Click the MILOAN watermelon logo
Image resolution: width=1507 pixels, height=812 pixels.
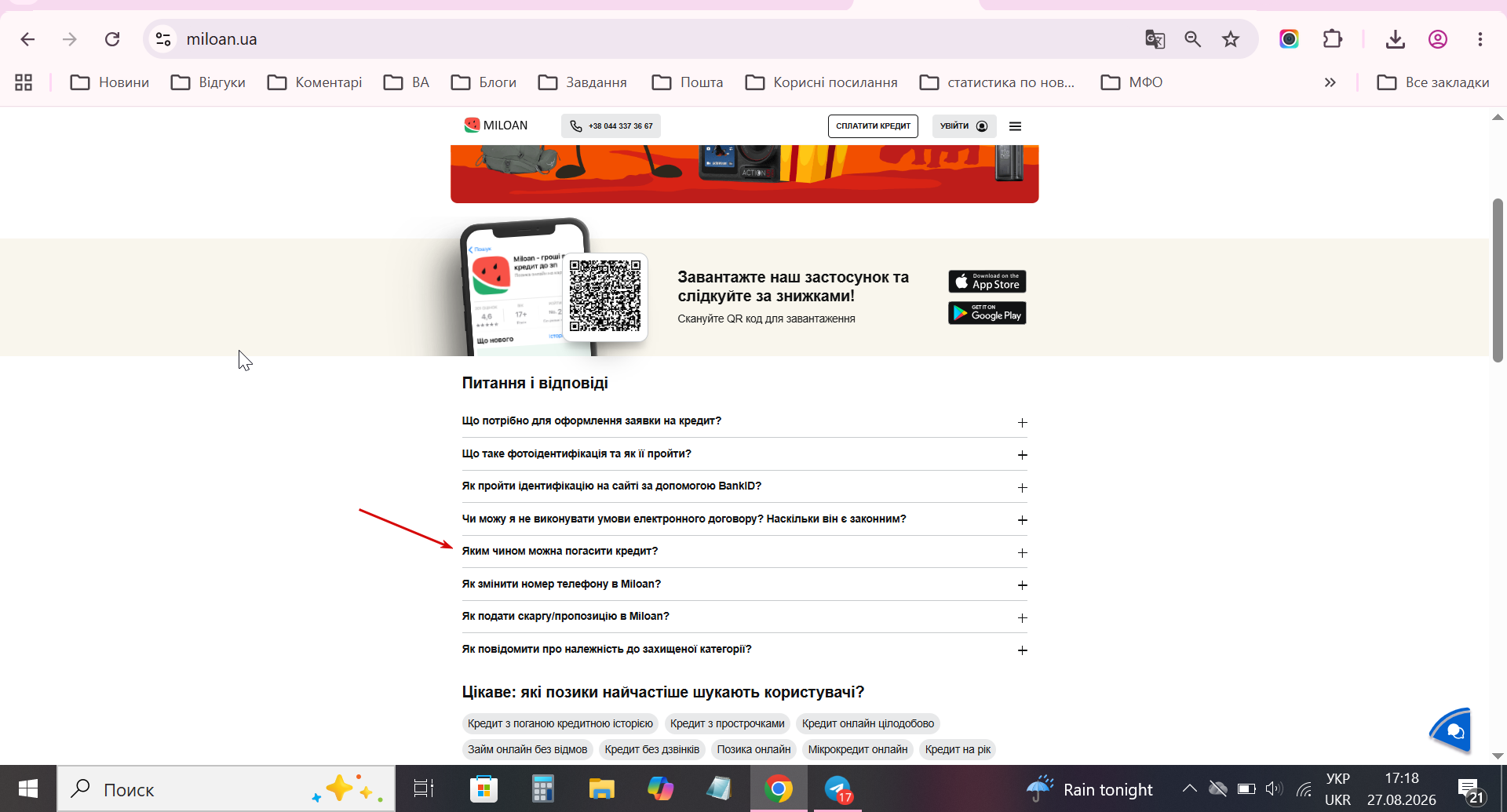495,126
